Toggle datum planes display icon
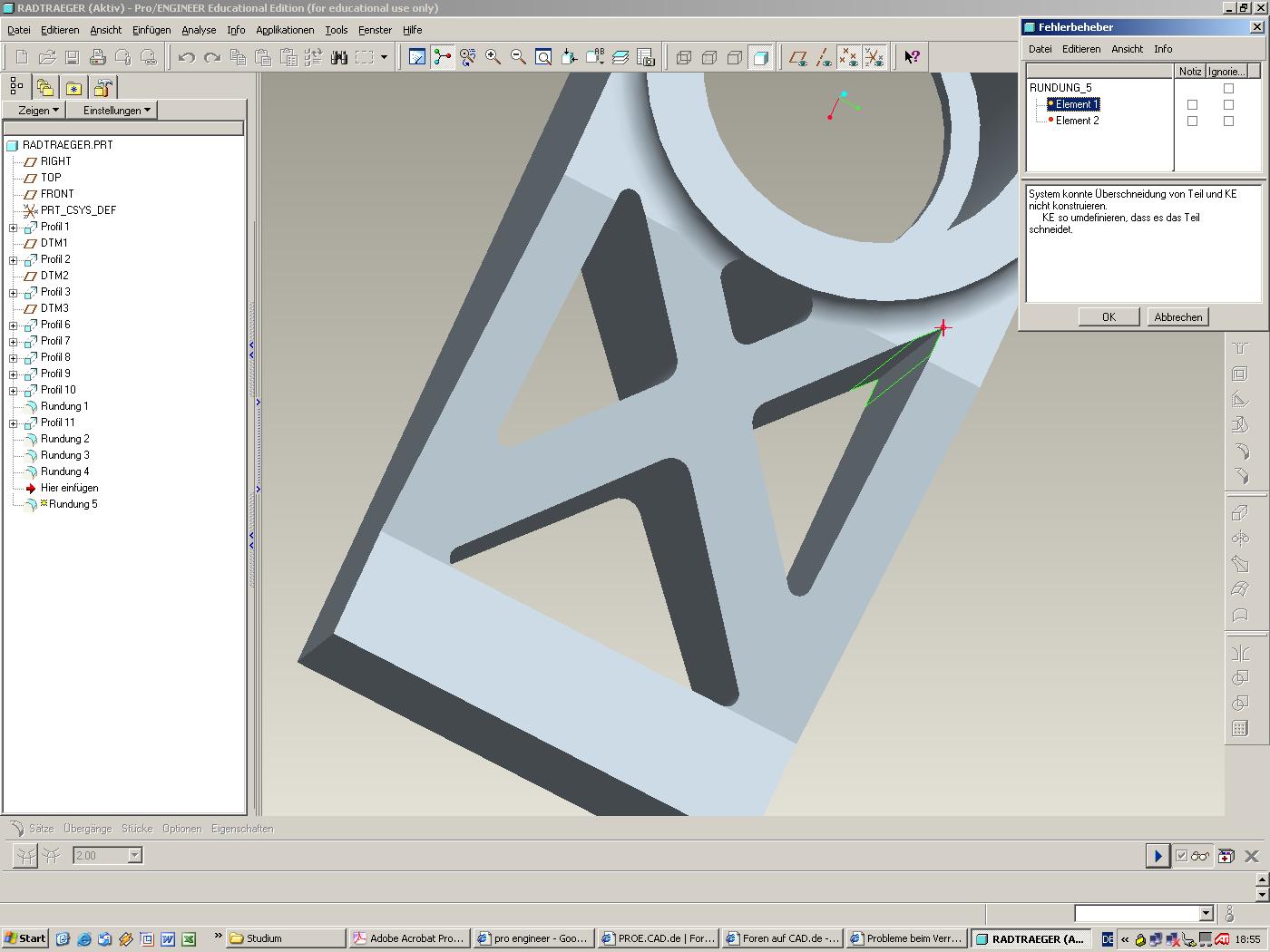Viewport: 1270px width, 952px height. click(x=798, y=57)
